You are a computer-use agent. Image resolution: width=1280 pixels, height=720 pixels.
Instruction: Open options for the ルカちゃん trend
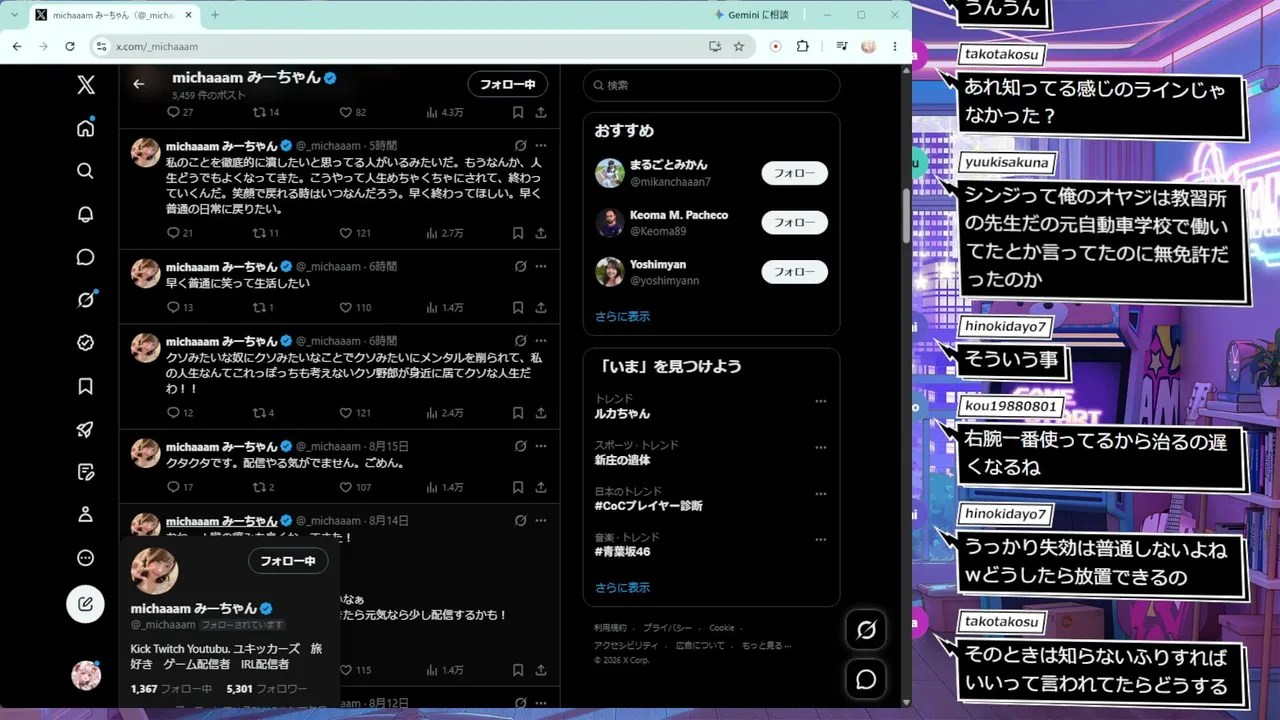(821, 401)
